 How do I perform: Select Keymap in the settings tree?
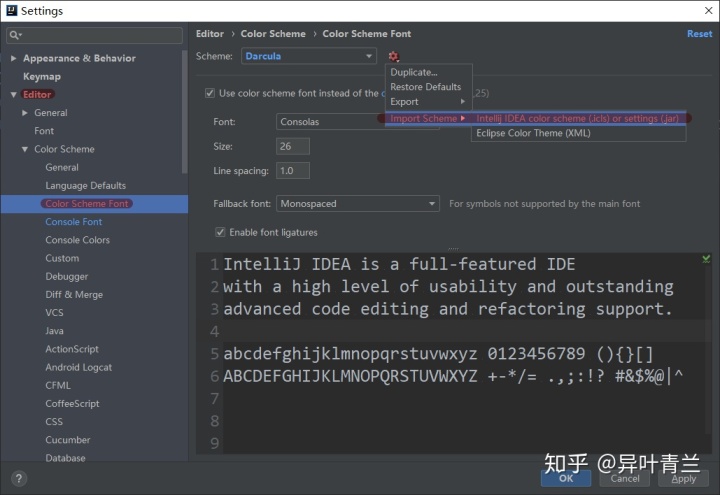point(42,76)
